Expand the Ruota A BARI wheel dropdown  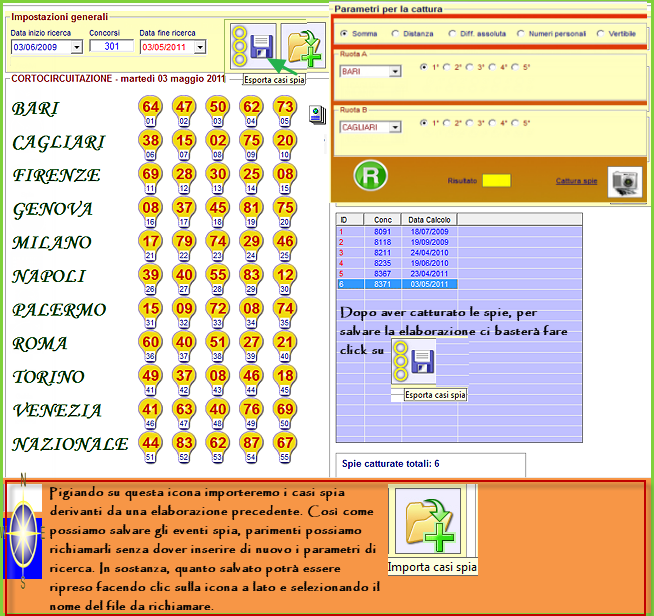coord(395,72)
